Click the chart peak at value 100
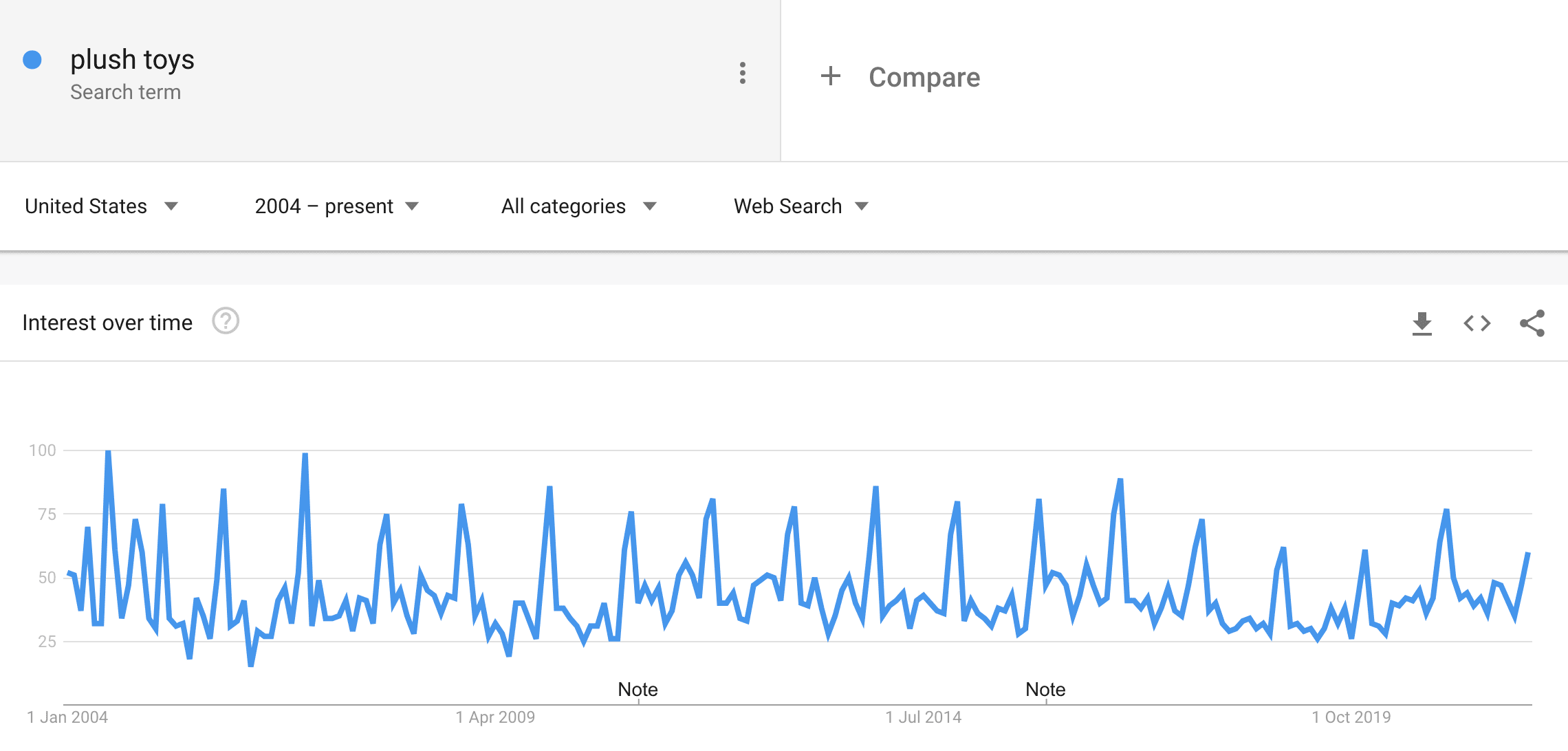 click(x=108, y=452)
